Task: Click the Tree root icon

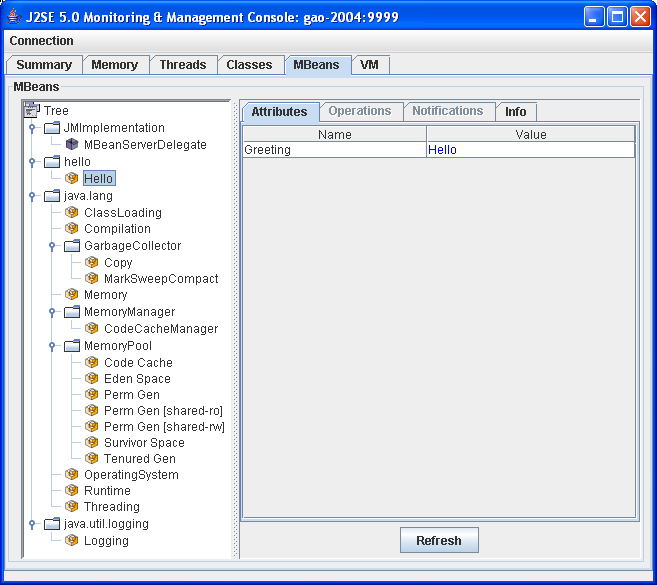Action: 32,110
